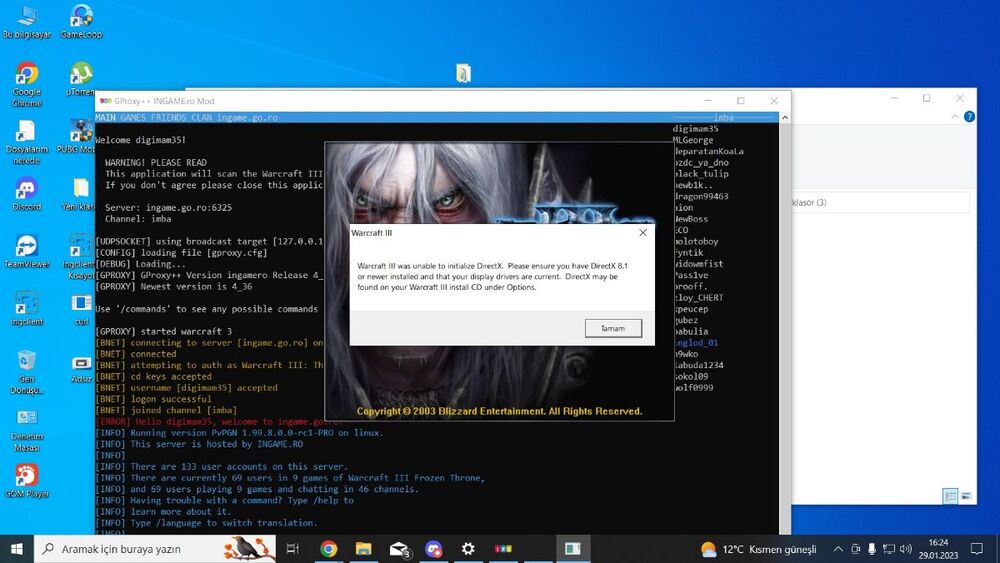Open Bu bilgisayar desktop icon
Image resolution: width=1000 pixels, height=563 pixels.
[27, 18]
